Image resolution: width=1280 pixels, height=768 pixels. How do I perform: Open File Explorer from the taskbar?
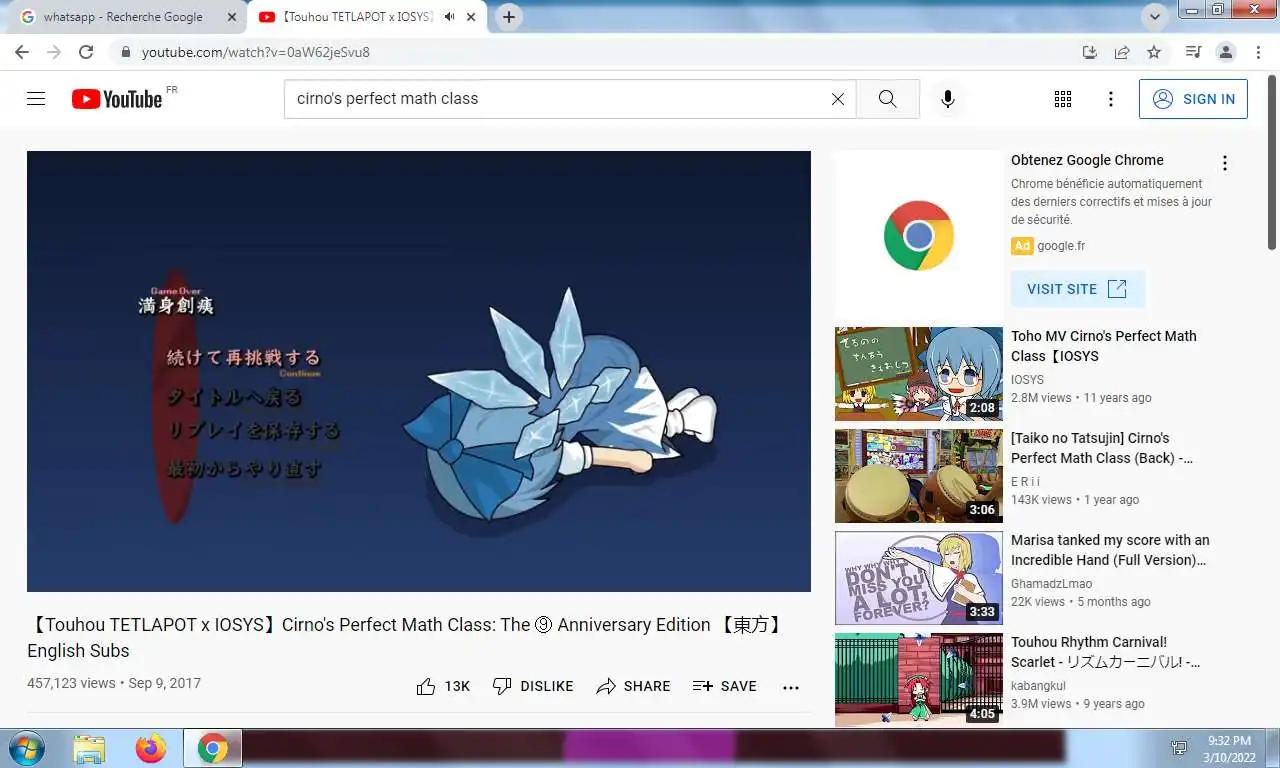coord(89,749)
